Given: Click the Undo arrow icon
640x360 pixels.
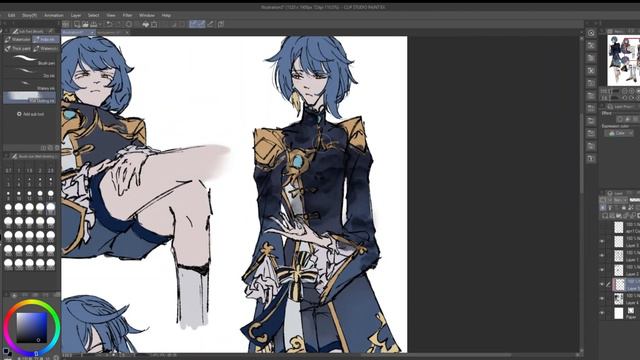Looking at the screenshot, I should click(109, 24).
